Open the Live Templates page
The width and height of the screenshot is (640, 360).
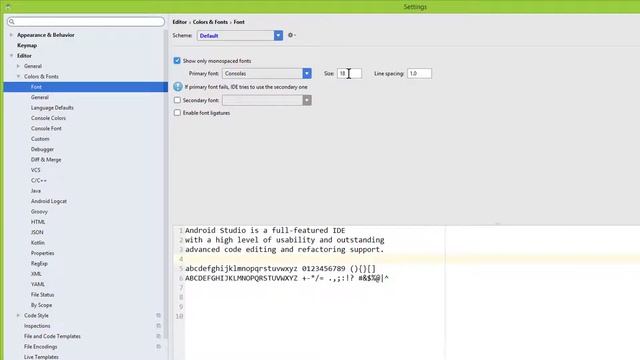coord(41,357)
